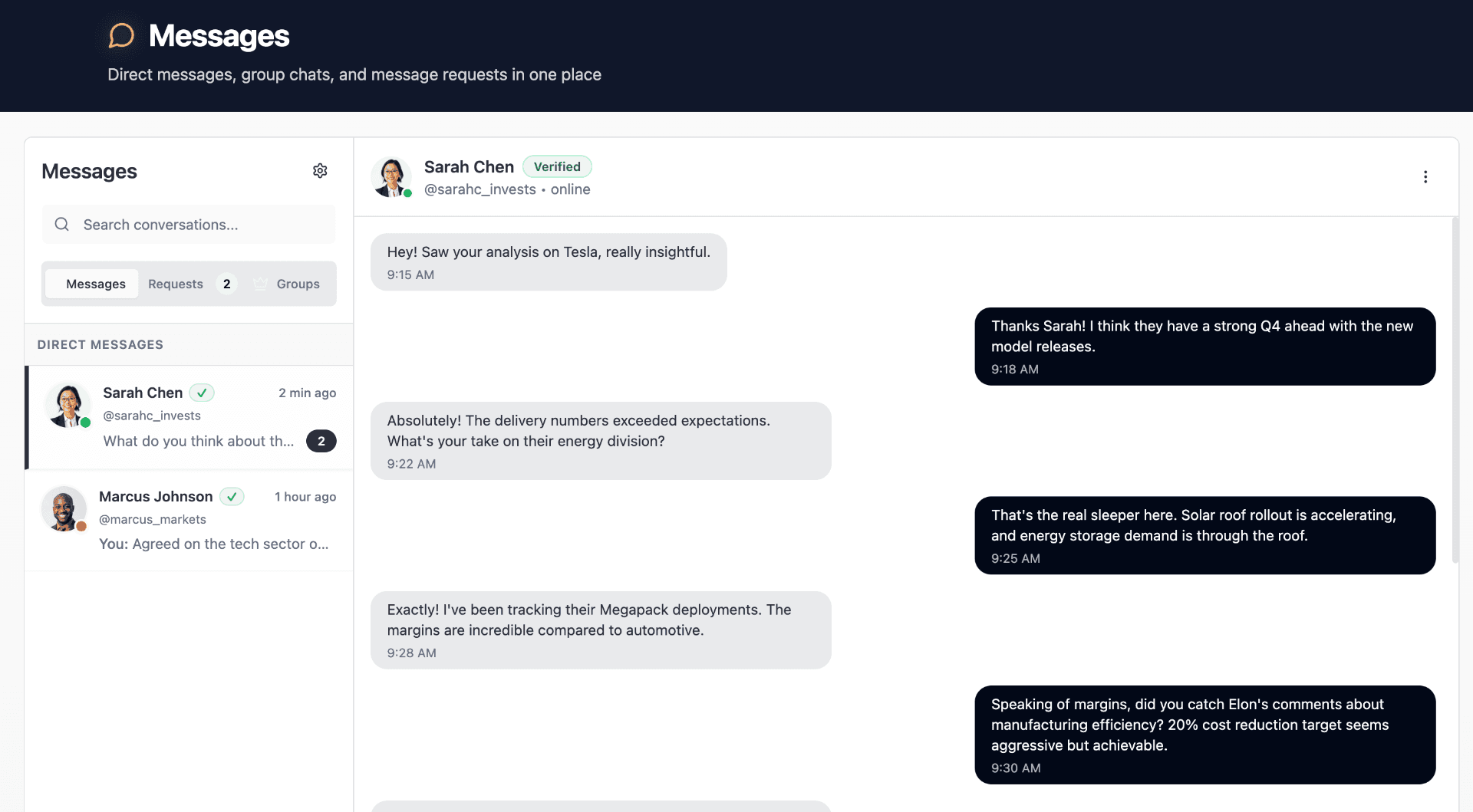Click the search magnifier icon
The width and height of the screenshot is (1473, 812).
pyautogui.click(x=62, y=224)
